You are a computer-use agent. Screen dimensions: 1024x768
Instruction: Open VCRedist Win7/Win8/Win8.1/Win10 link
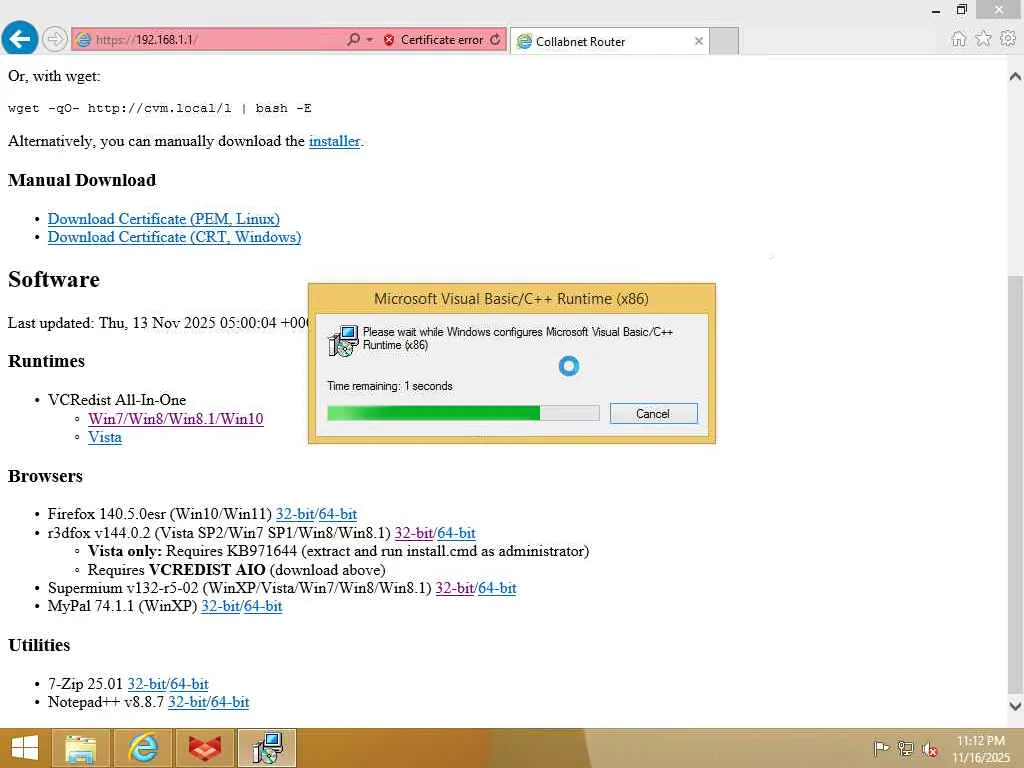(x=176, y=419)
